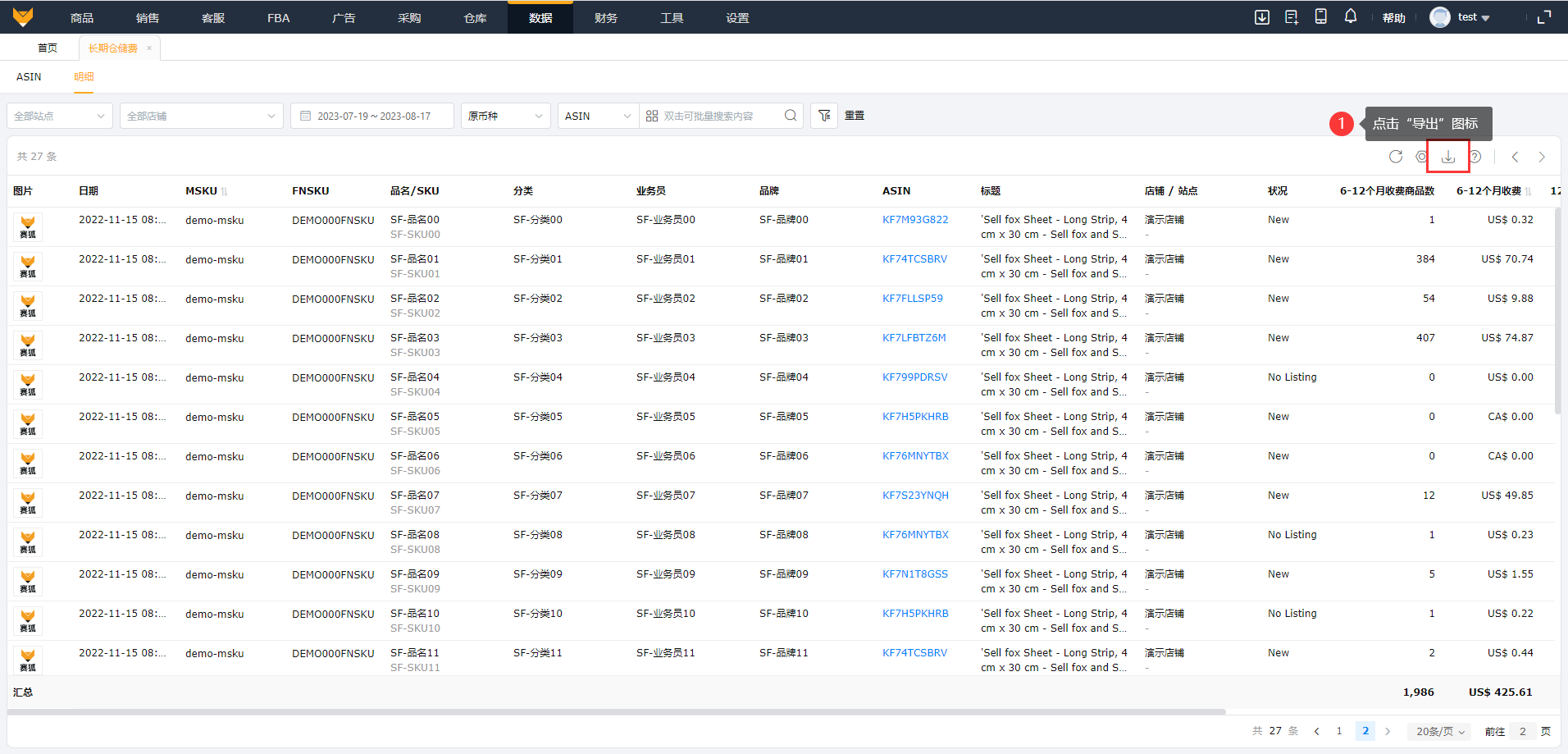Click the download center icon in header
Image resolution: width=1568 pixels, height=754 pixels.
click(1261, 17)
